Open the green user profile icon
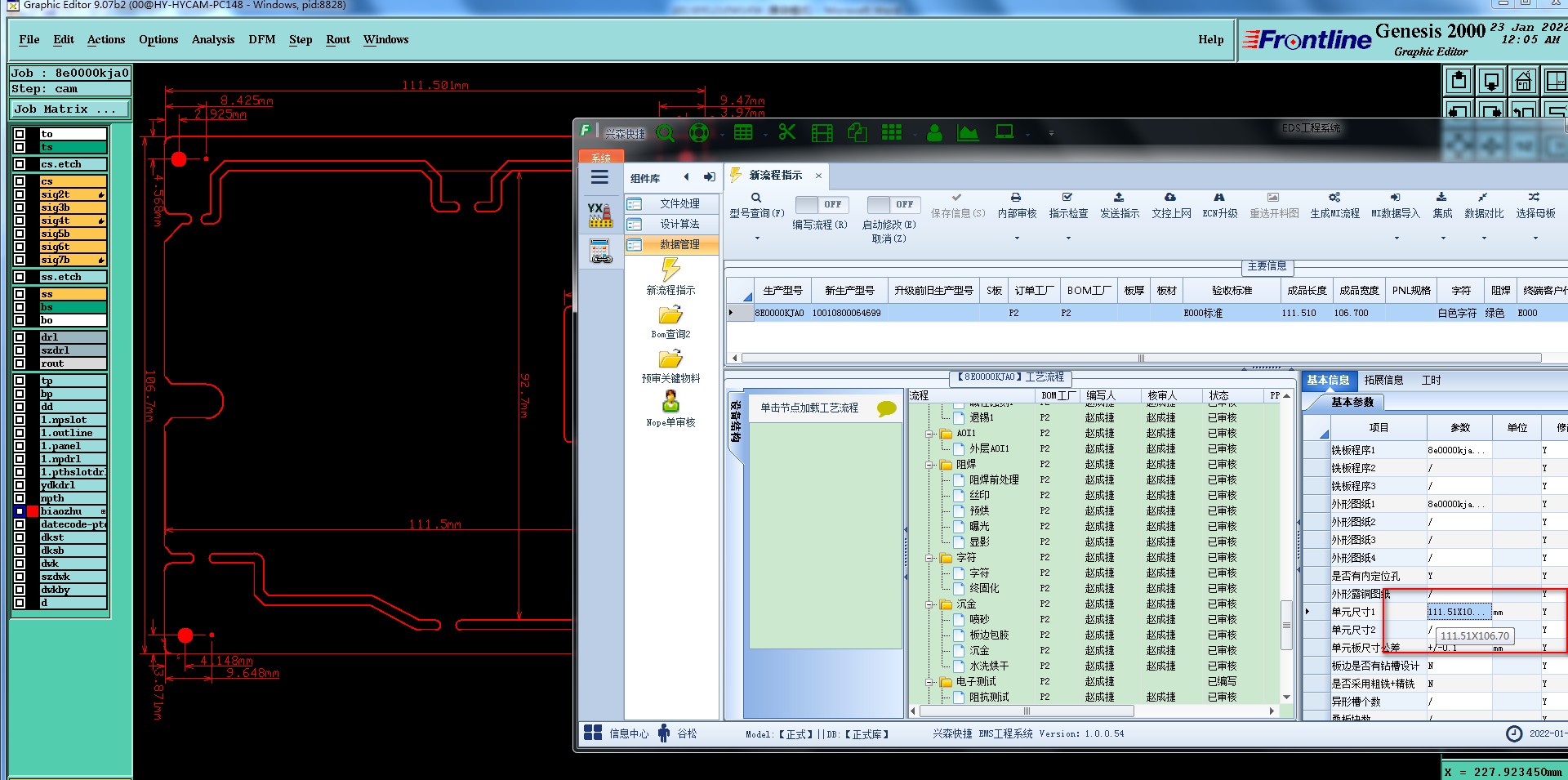The image size is (1568, 780). coord(934,132)
